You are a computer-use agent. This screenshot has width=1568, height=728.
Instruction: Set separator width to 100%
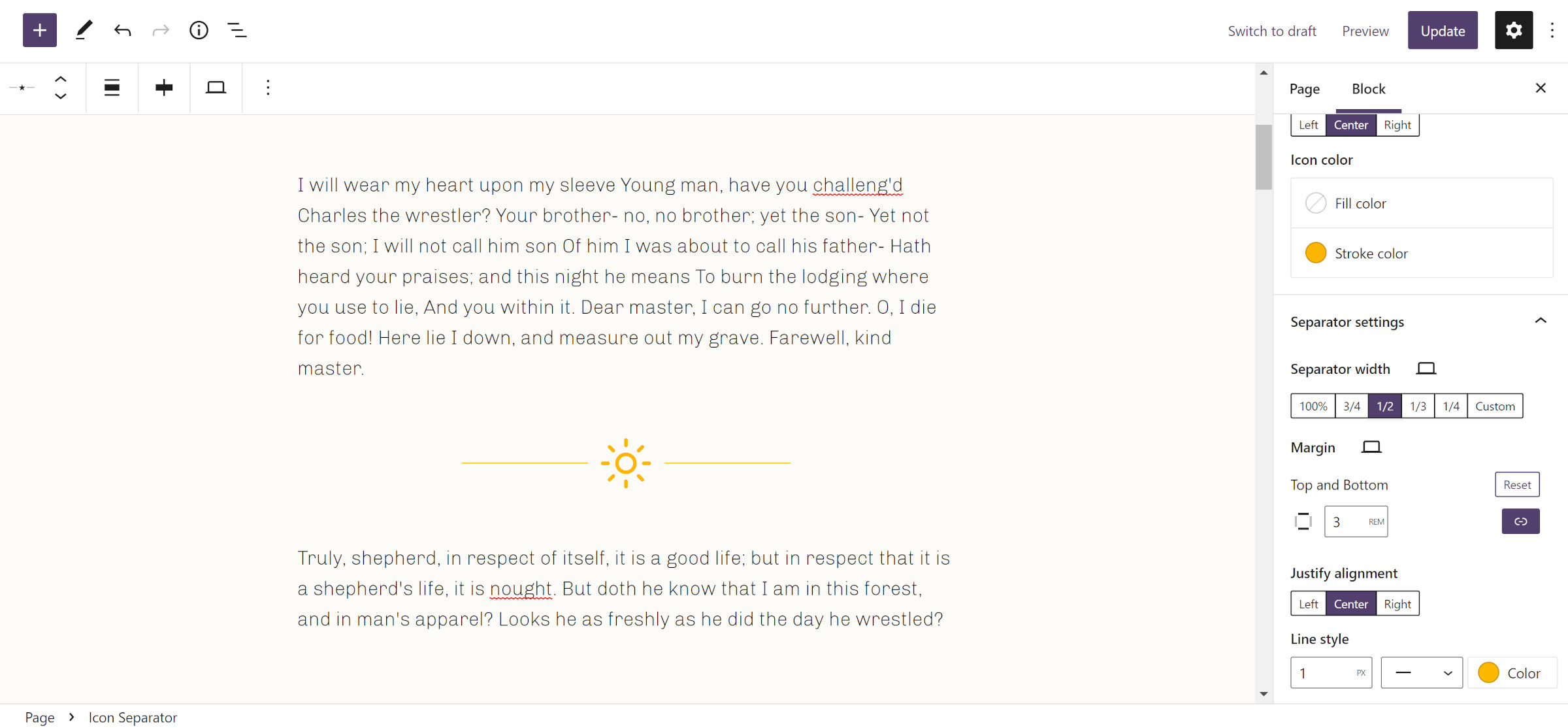(x=1312, y=406)
